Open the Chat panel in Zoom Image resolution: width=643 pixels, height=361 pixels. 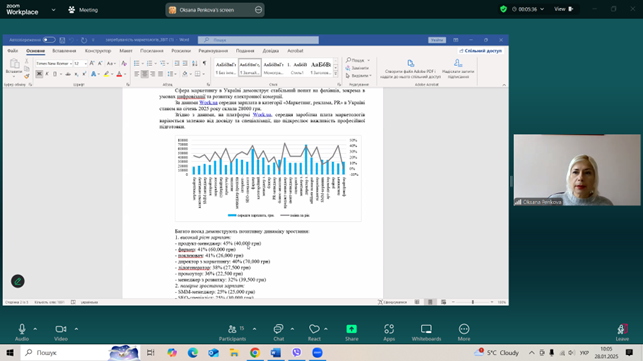pos(278,332)
